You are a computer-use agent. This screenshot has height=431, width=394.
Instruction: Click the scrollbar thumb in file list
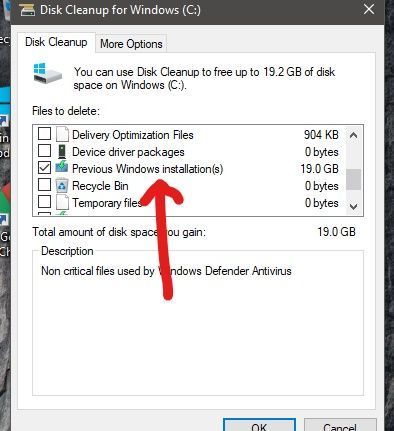click(353, 179)
